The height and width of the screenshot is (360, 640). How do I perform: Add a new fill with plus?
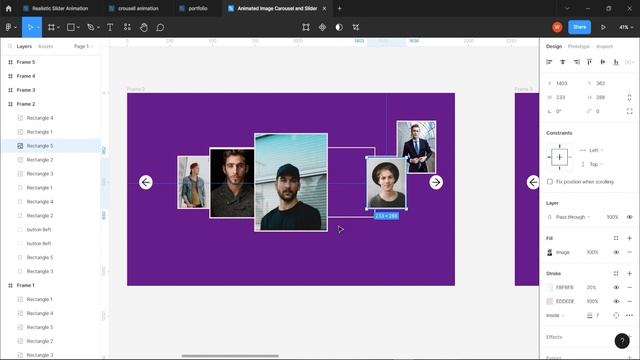[x=629, y=238]
